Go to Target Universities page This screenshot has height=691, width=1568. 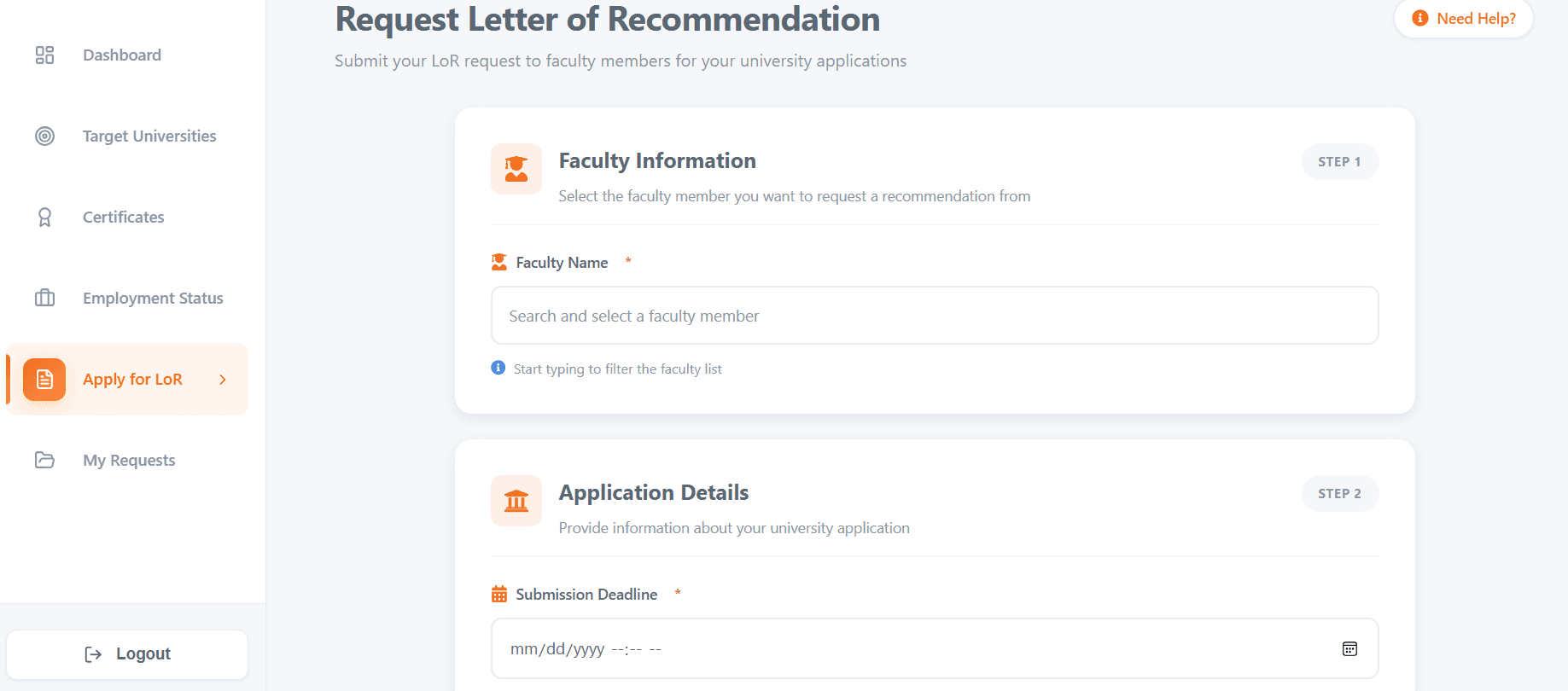pyautogui.click(x=149, y=136)
